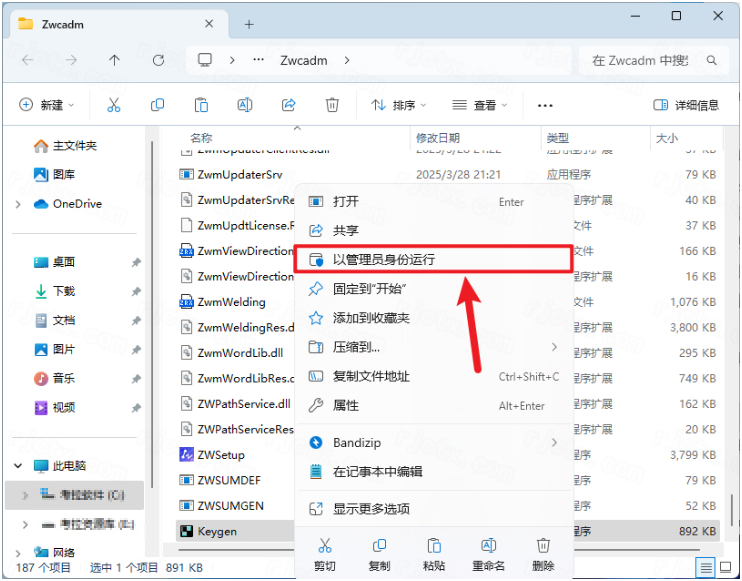Viewport: 742px width, 581px height.
Task: Click the Copy icon in top toolbar
Action: (157, 105)
